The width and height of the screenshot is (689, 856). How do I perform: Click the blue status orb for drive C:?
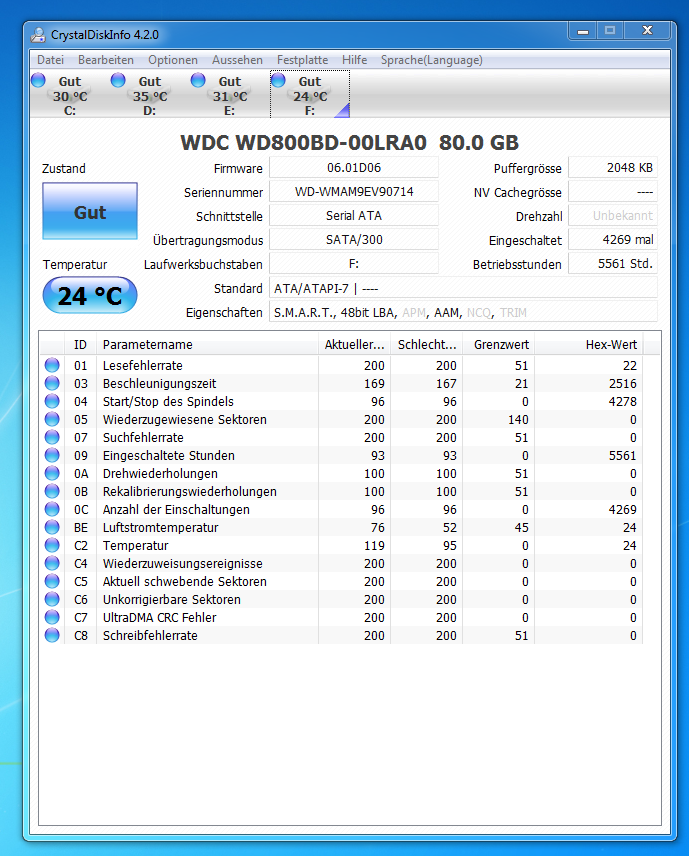tap(38, 80)
